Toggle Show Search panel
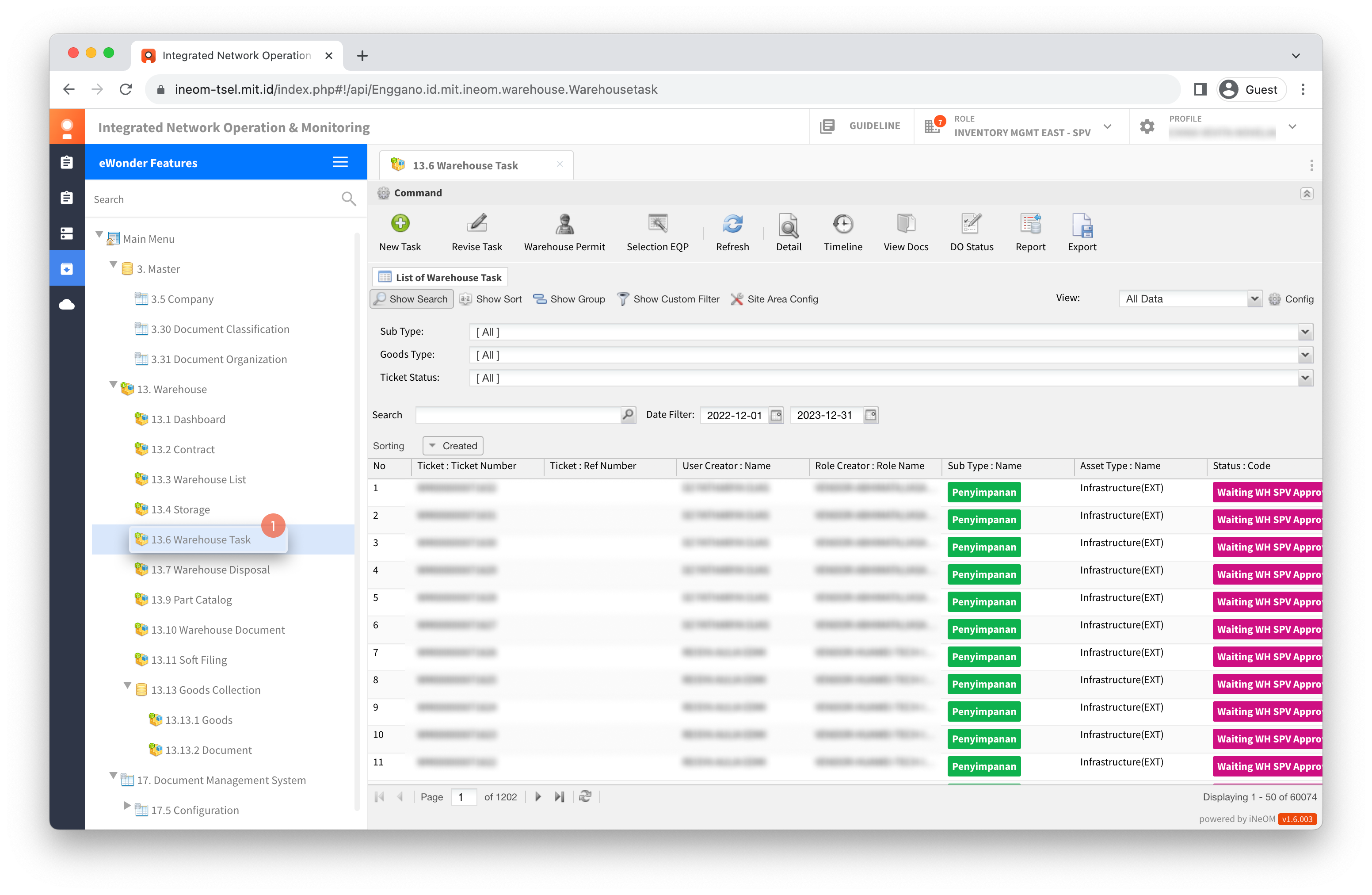The height and width of the screenshot is (895, 1372). pos(411,299)
